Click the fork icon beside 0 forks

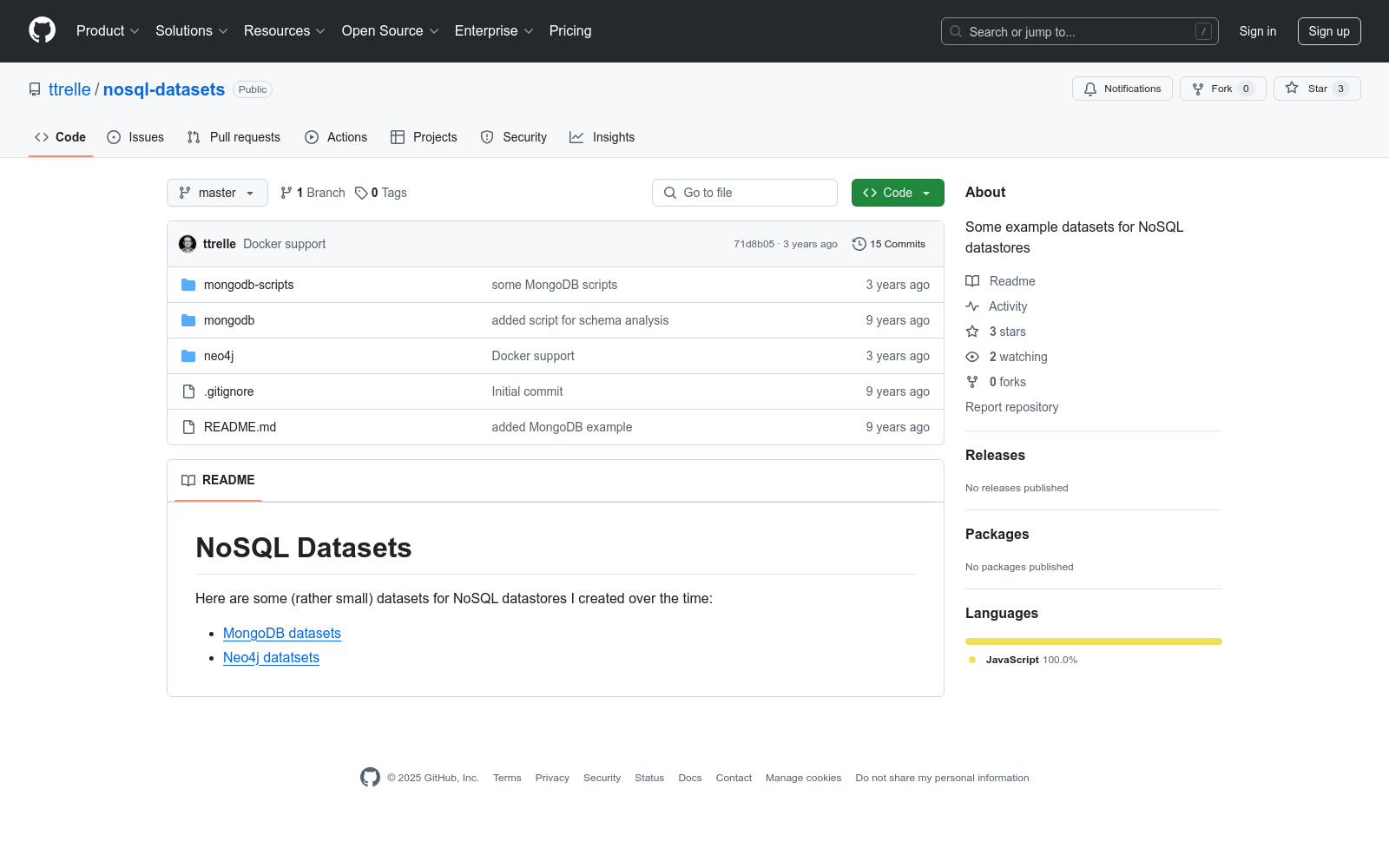click(x=972, y=382)
